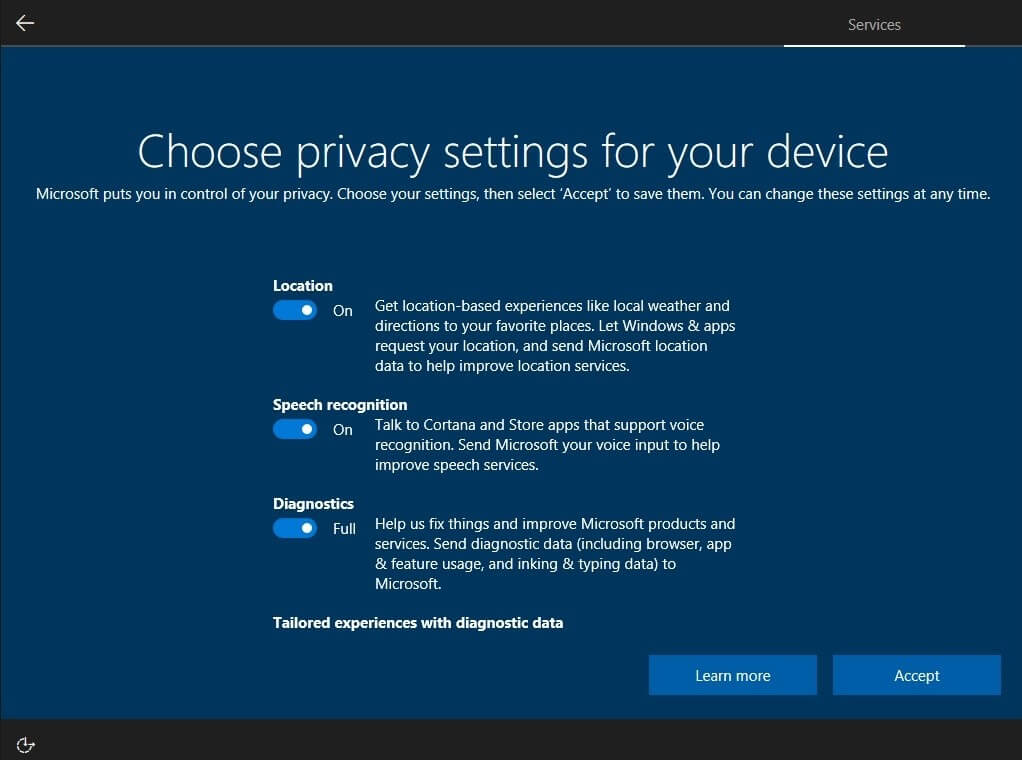Turn off the Location toggle
Screen dimensions: 1022x760
295,310
